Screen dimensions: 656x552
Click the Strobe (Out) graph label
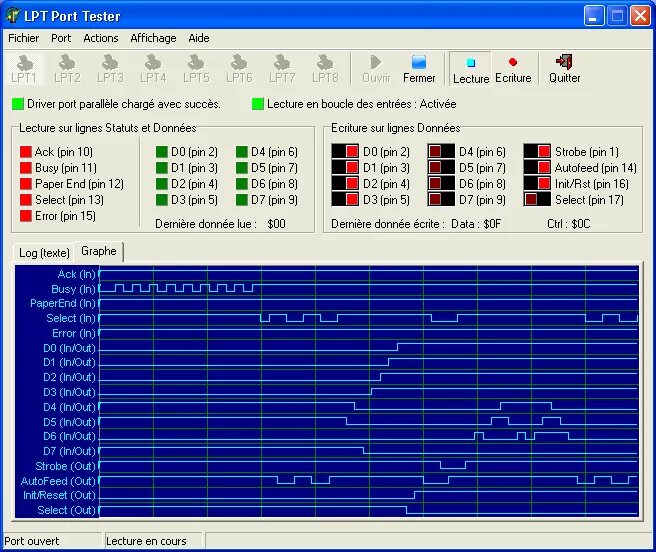click(66, 466)
